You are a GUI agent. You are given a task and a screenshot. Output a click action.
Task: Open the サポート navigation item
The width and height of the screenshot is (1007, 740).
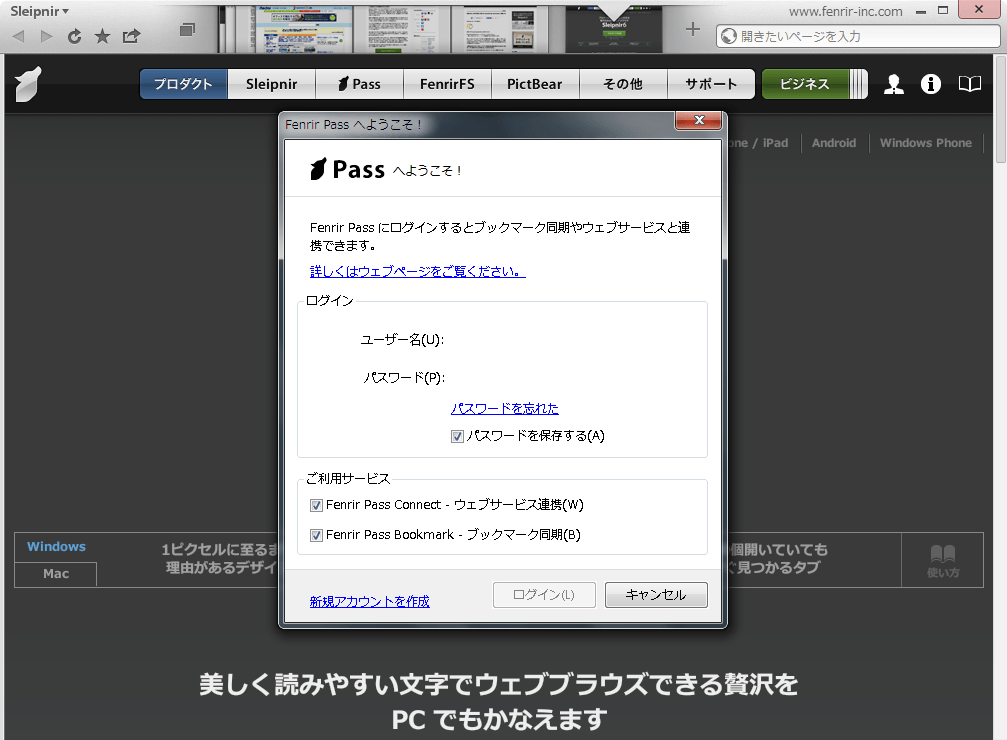click(711, 84)
